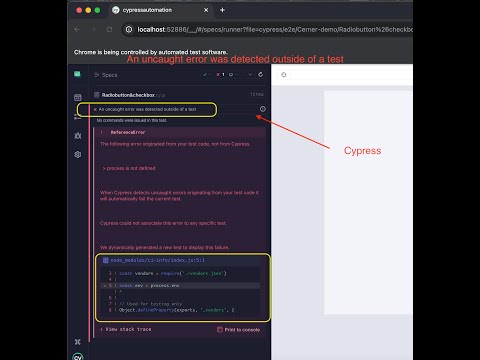
Task: Reload the page with the browser refresh icon
Action: (109, 30)
